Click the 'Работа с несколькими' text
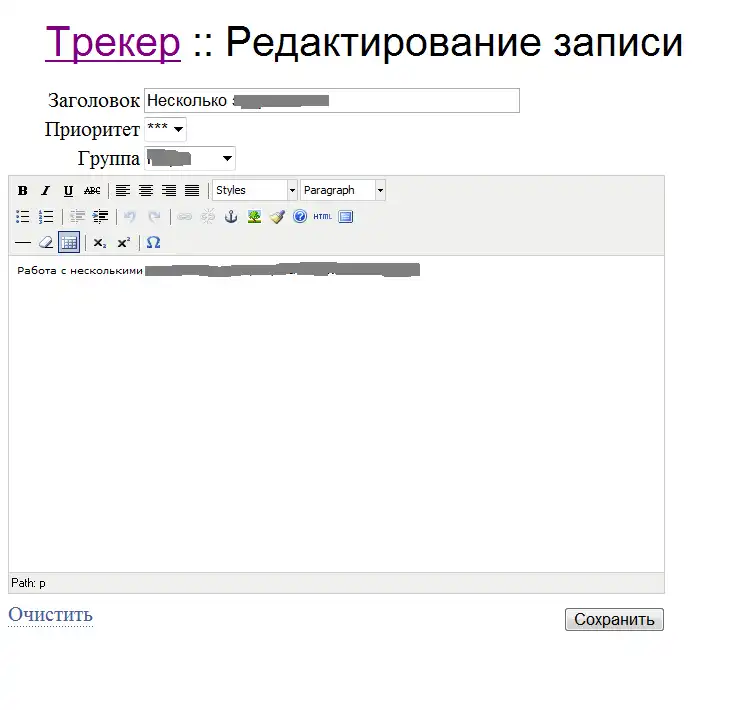The width and height of the screenshot is (740, 710). 80,270
